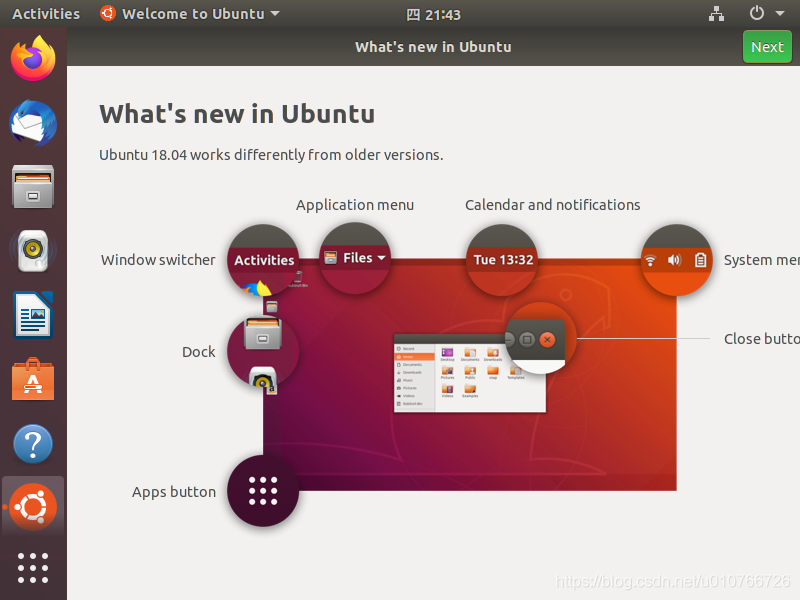Click the system menu icons circle
The height and width of the screenshot is (600, 800).
(x=677, y=260)
